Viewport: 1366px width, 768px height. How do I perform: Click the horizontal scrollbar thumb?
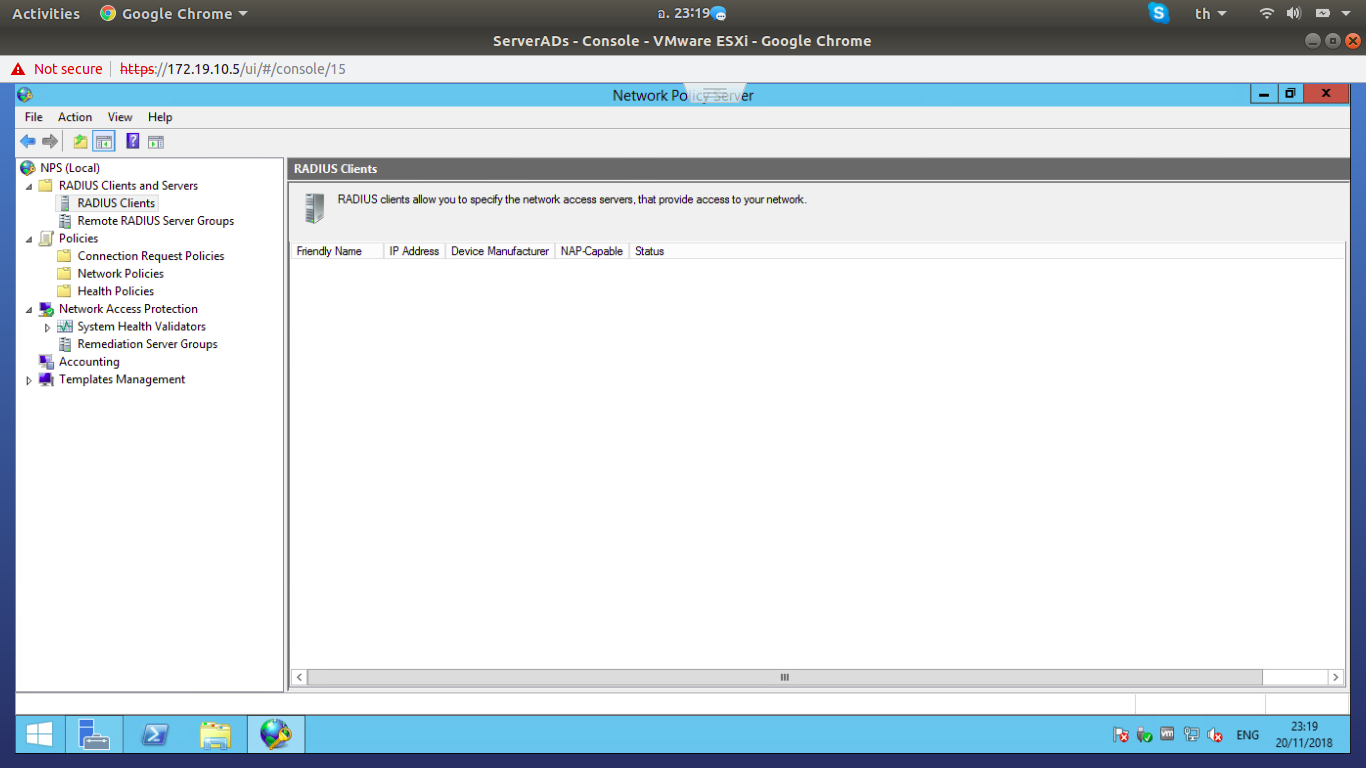785,677
